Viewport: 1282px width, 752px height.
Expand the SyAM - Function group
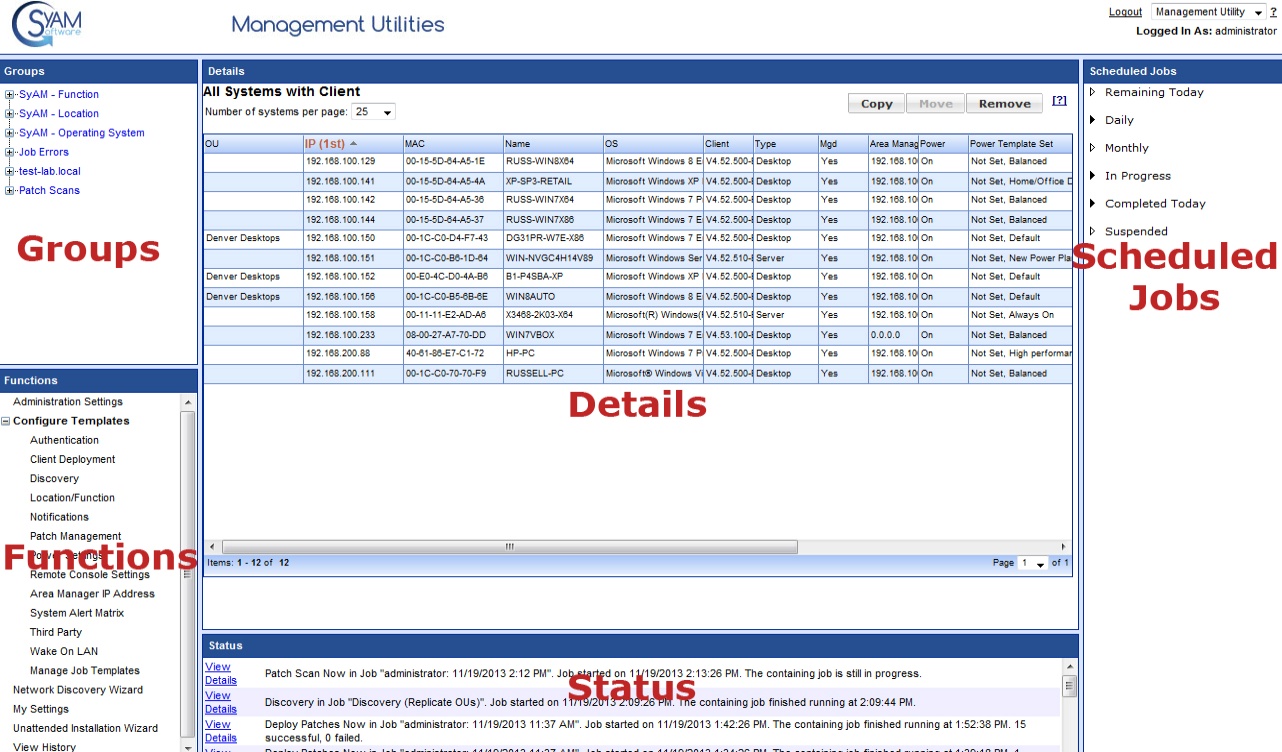point(10,95)
